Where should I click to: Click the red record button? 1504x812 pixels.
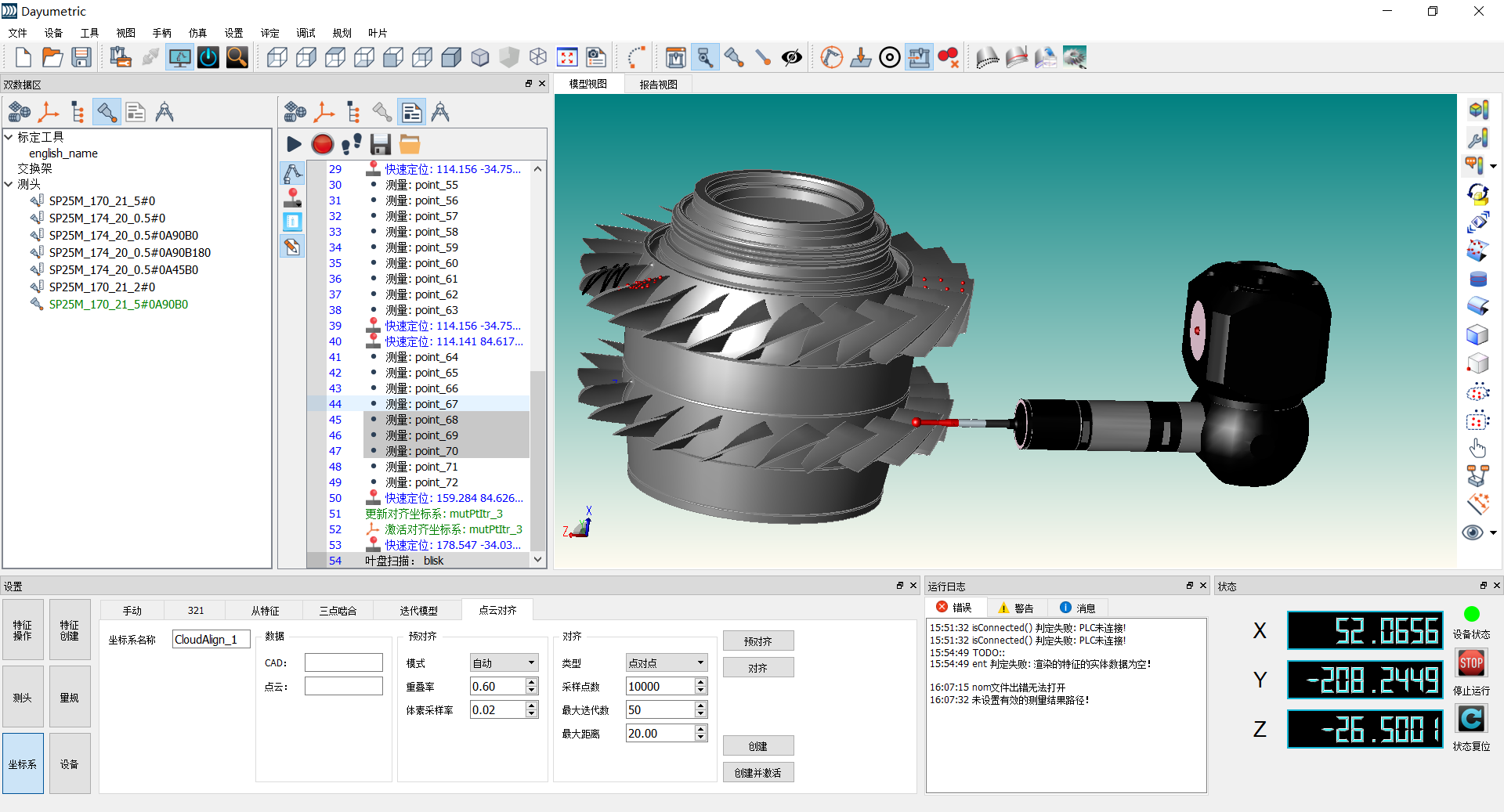322,144
